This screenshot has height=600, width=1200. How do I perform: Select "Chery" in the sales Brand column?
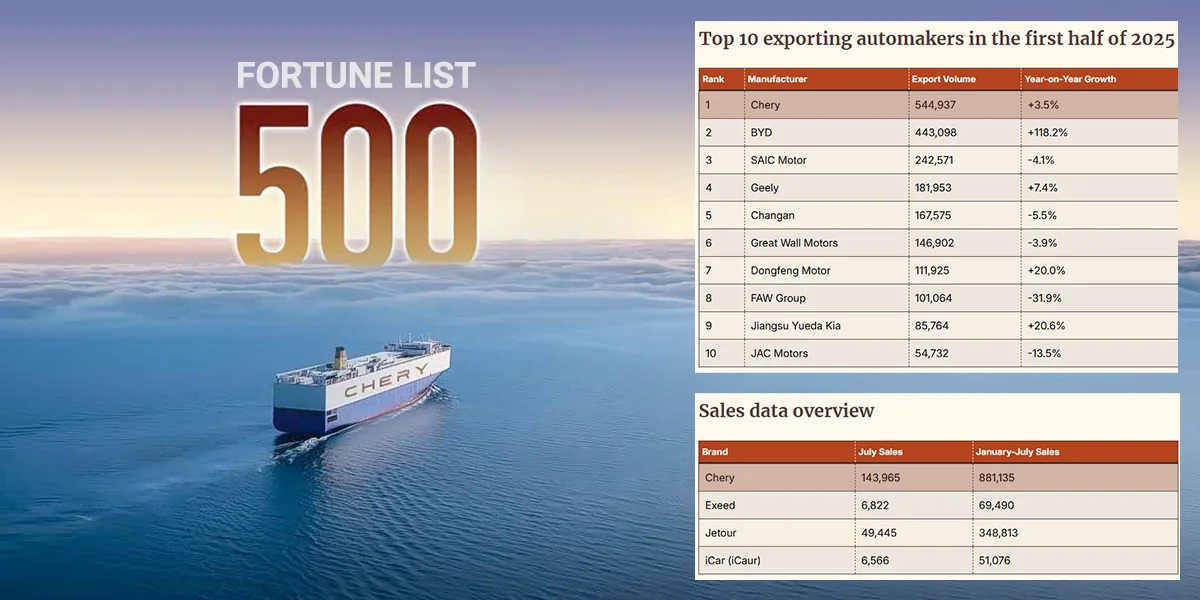tap(719, 478)
